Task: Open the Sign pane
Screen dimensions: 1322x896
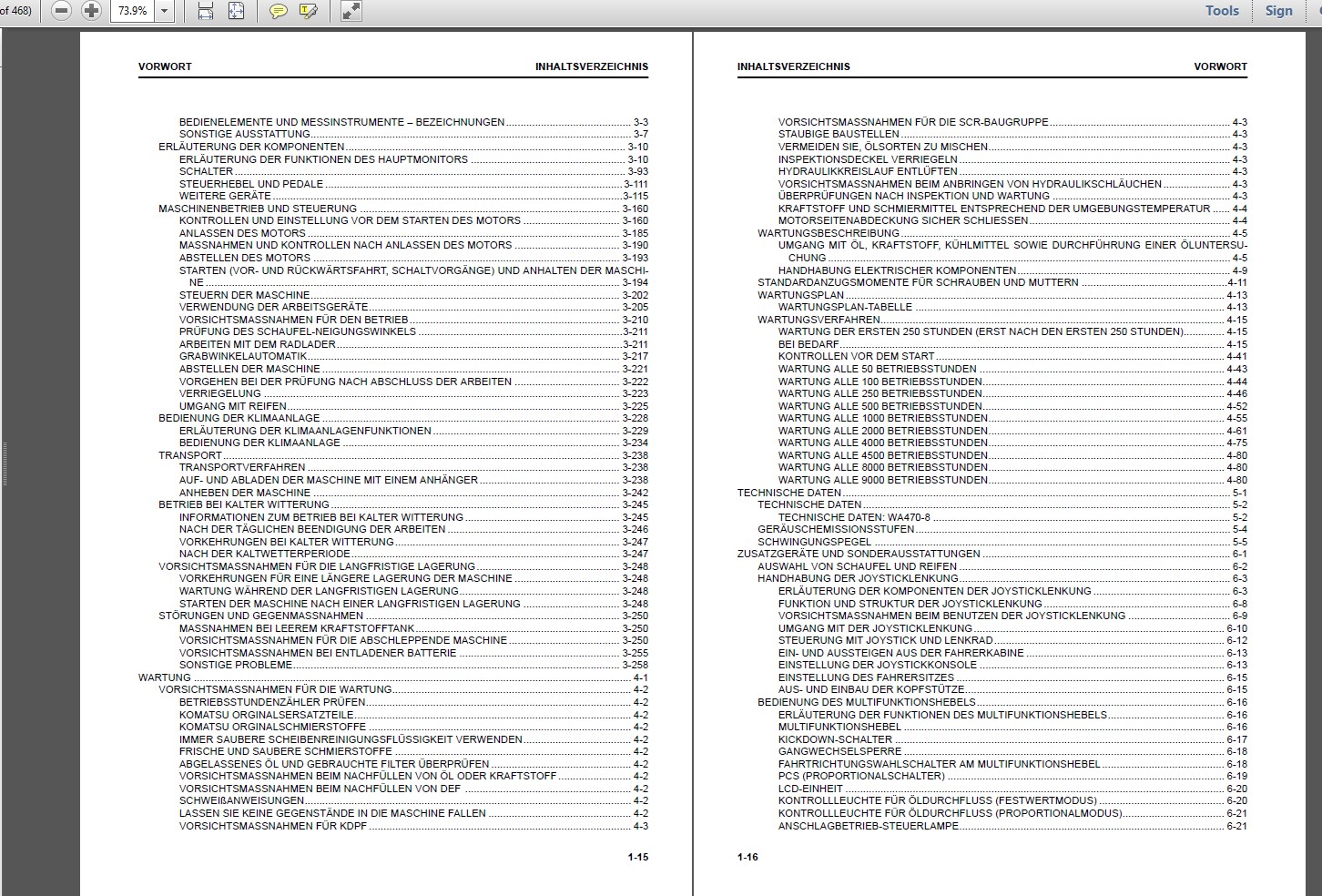Action: tap(1278, 11)
